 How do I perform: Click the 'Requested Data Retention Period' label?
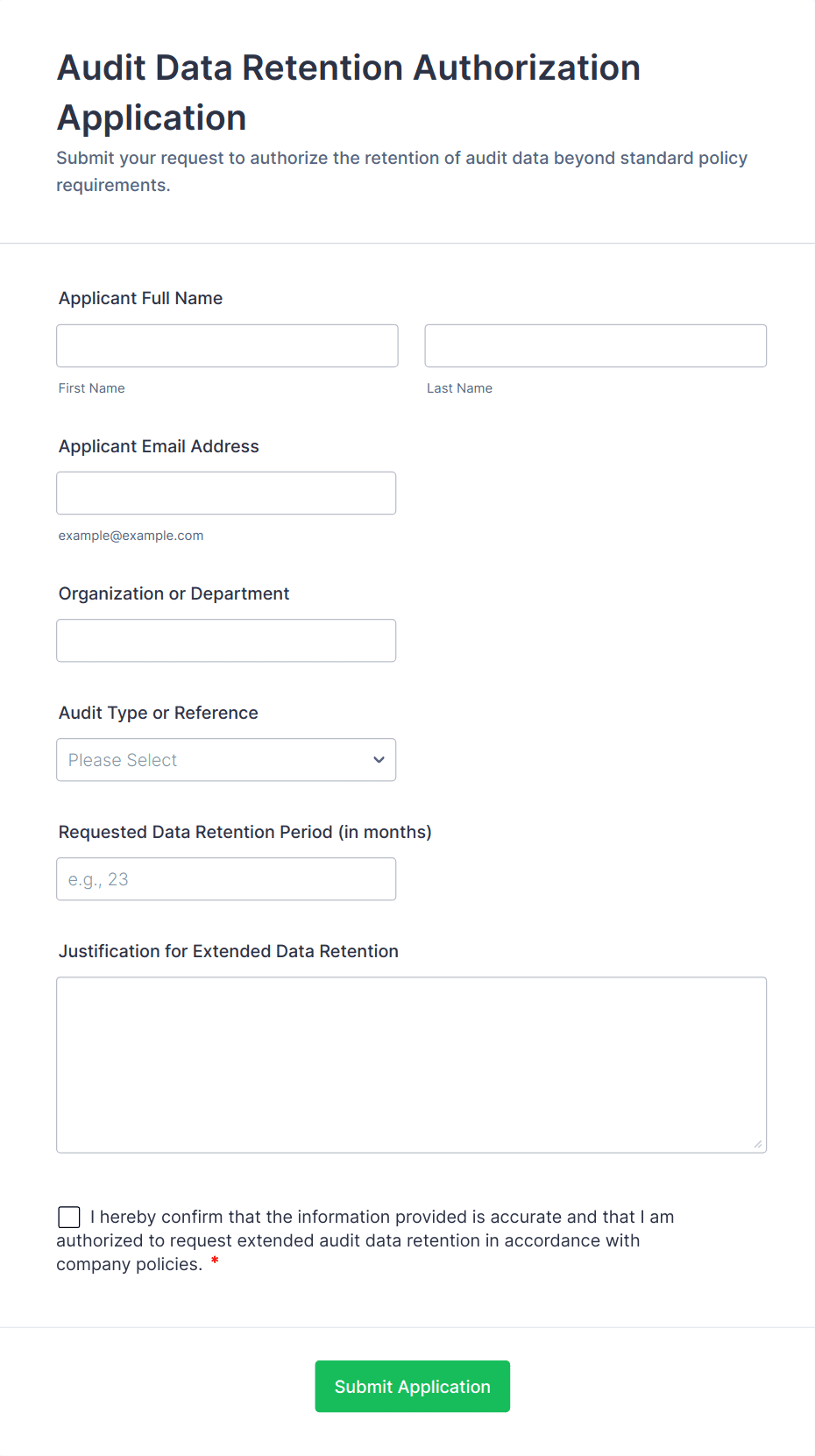(x=244, y=832)
